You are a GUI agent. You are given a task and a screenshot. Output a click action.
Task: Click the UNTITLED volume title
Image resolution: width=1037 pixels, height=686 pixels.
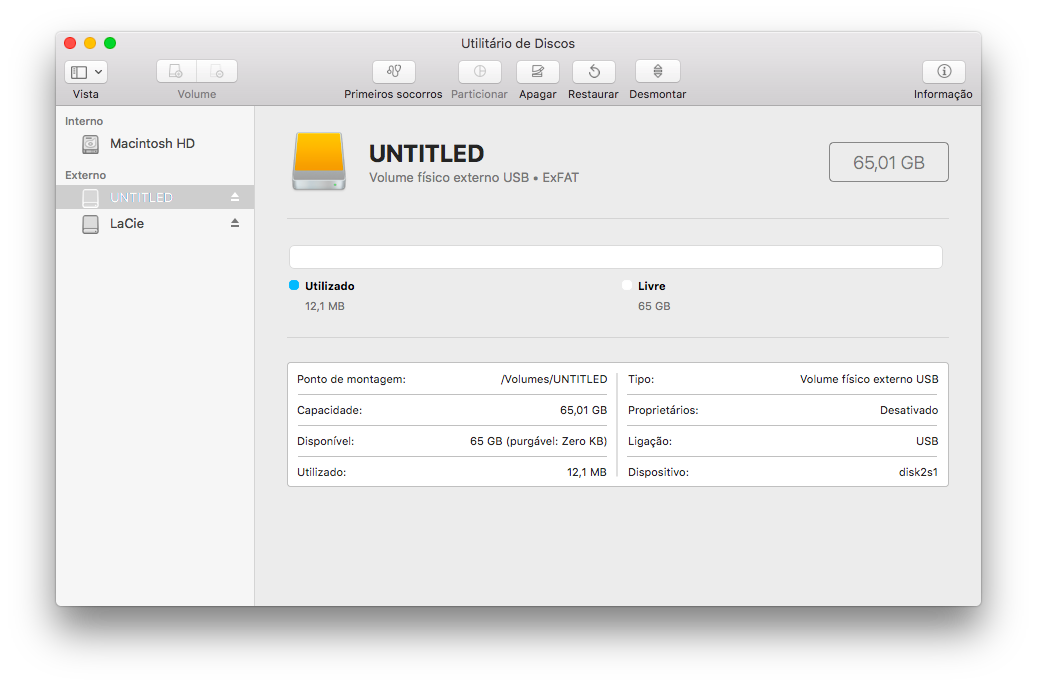point(427,153)
